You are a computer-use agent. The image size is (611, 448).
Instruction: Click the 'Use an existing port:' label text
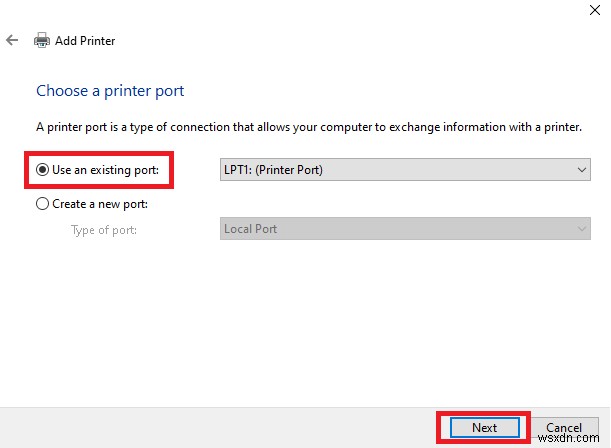(105, 170)
